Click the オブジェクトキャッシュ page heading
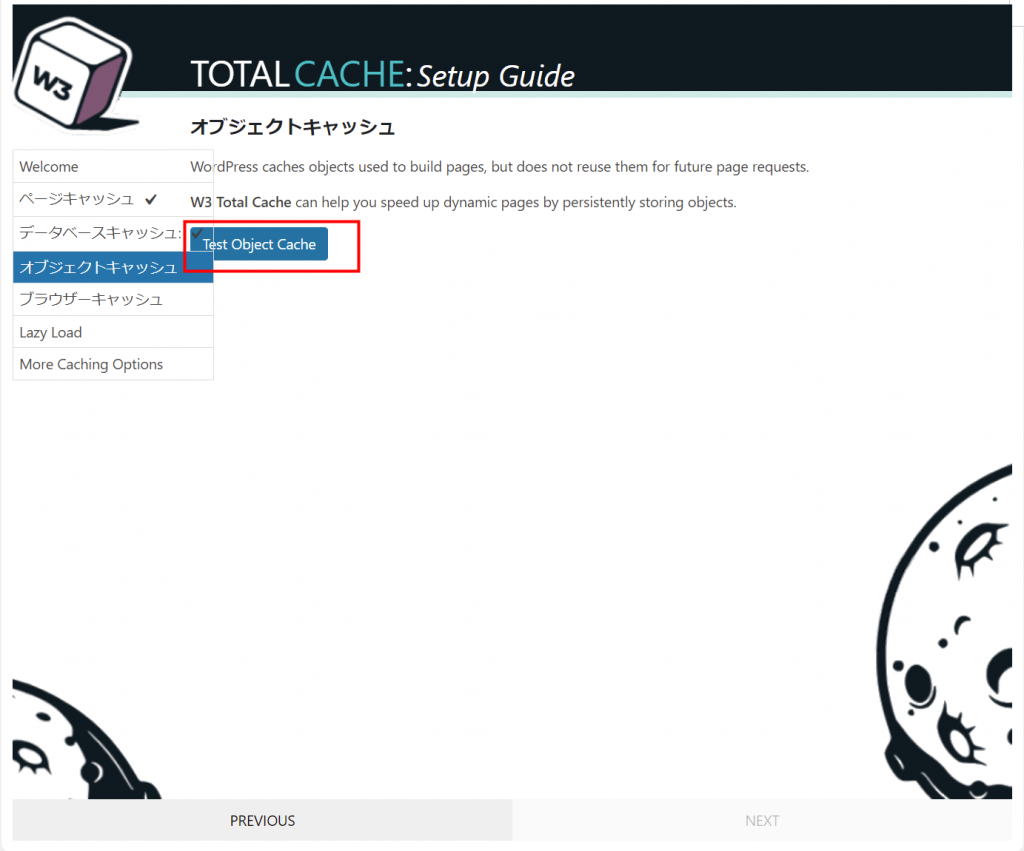The width and height of the screenshot is (1024, 851). (293, 126)
